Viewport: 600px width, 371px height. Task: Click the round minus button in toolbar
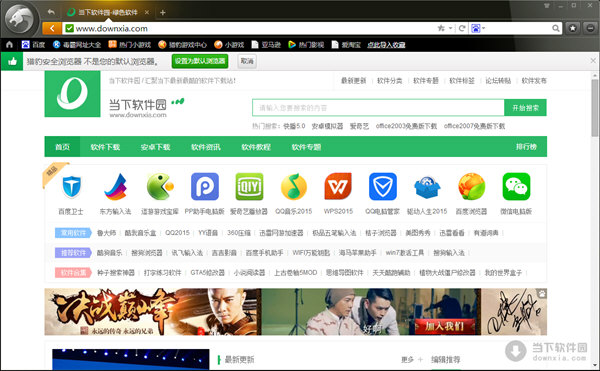(x=591, y=28)
